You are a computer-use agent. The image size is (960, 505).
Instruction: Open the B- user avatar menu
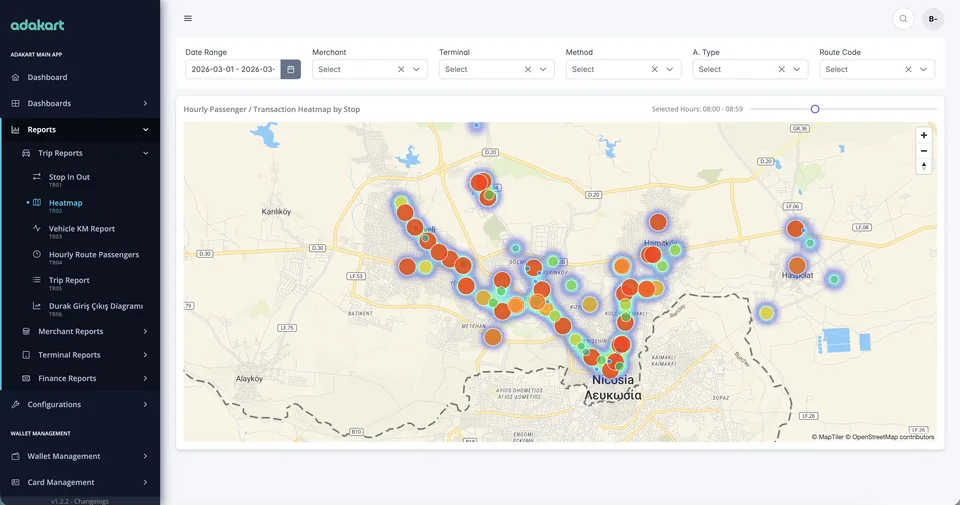tap(933, 19)
